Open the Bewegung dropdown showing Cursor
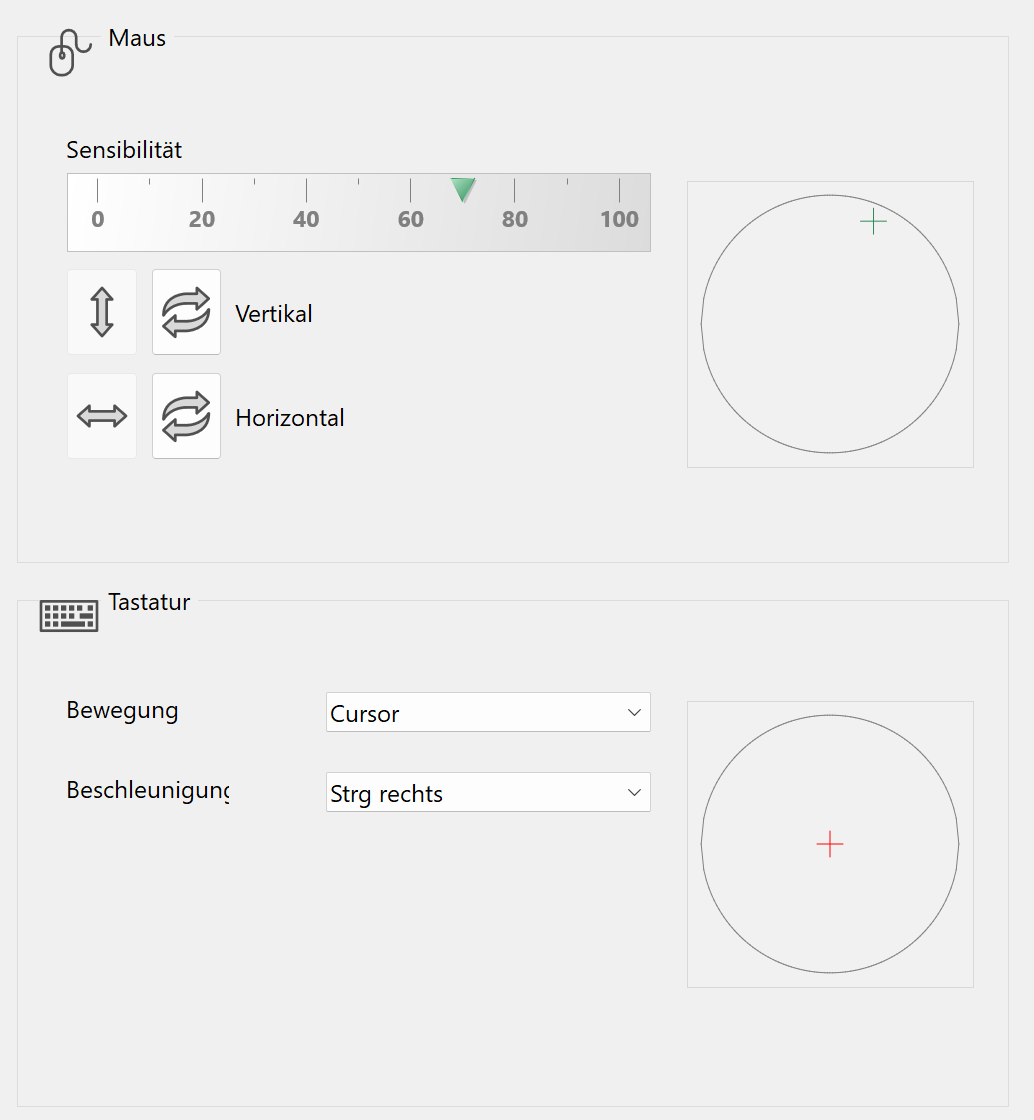 click(x=487, y=711)
